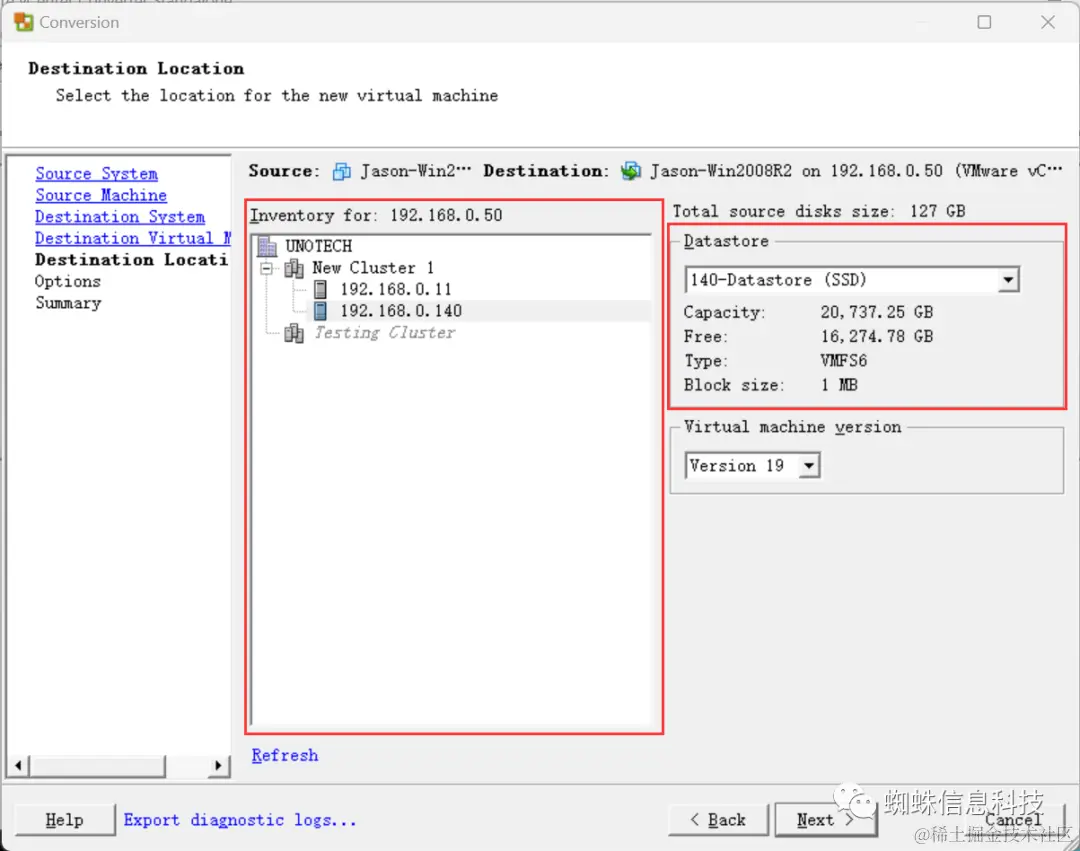
Task: Click the Total source disks size text
Action: (819, 211)
